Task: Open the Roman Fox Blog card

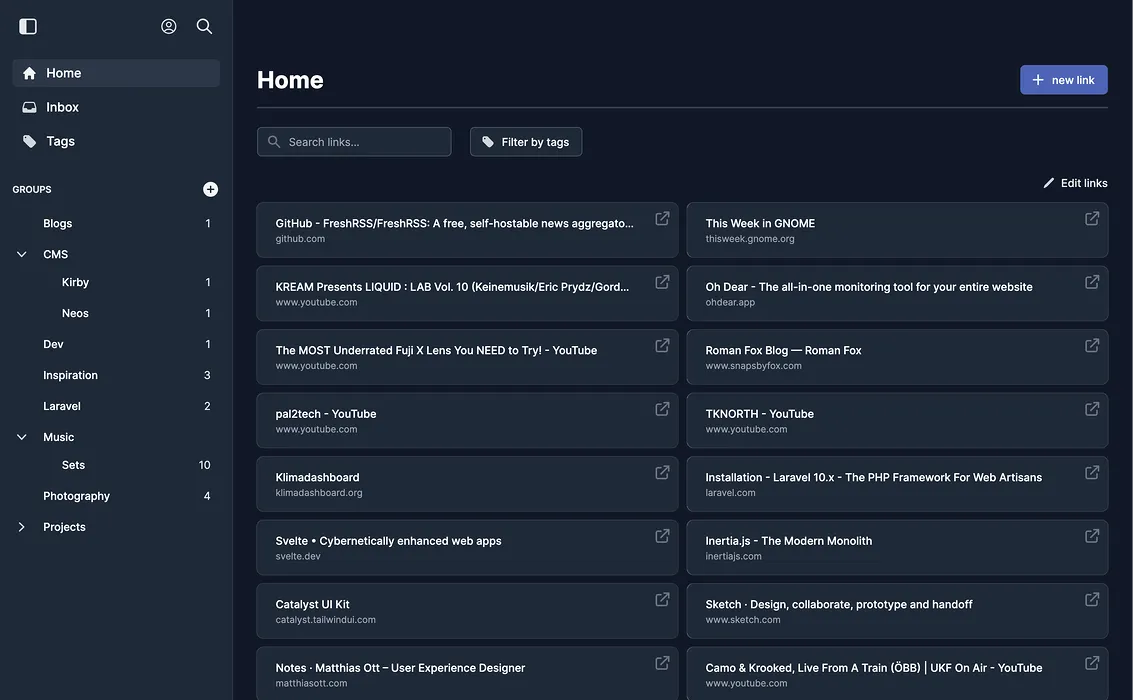Action: pyautogui.click(x=897, y=358)
